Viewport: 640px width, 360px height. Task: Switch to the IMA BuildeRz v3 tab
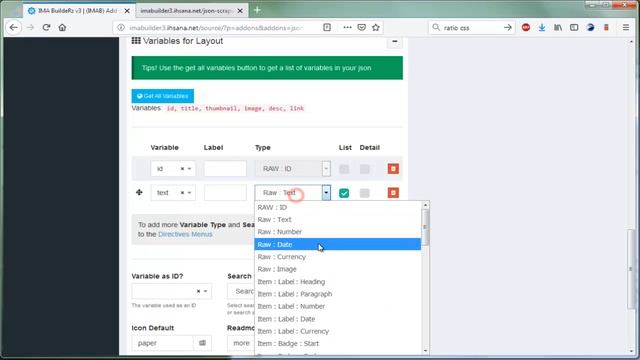click(x=78, y=11)
